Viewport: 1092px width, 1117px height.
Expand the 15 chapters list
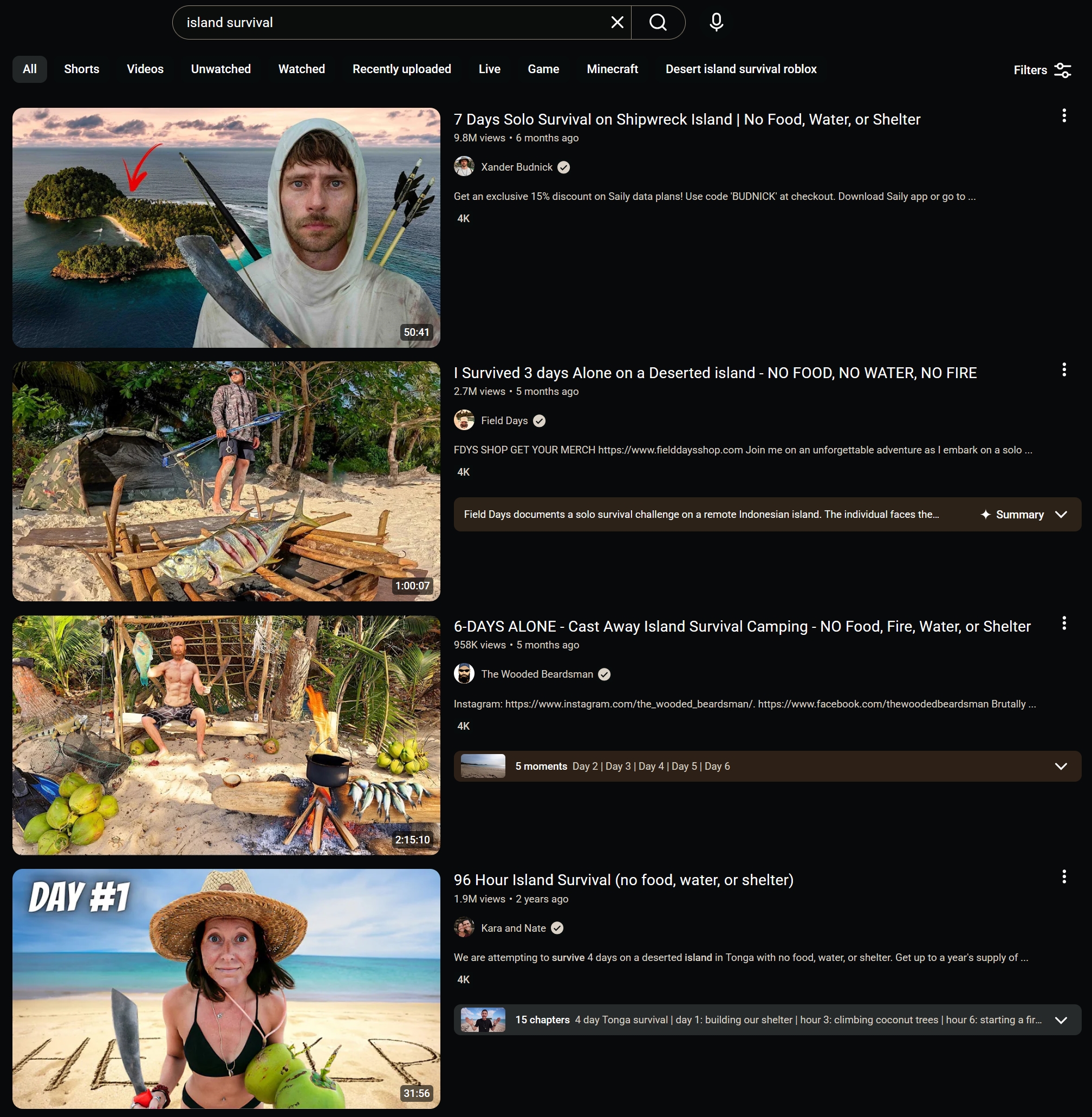point(1061,1020)
